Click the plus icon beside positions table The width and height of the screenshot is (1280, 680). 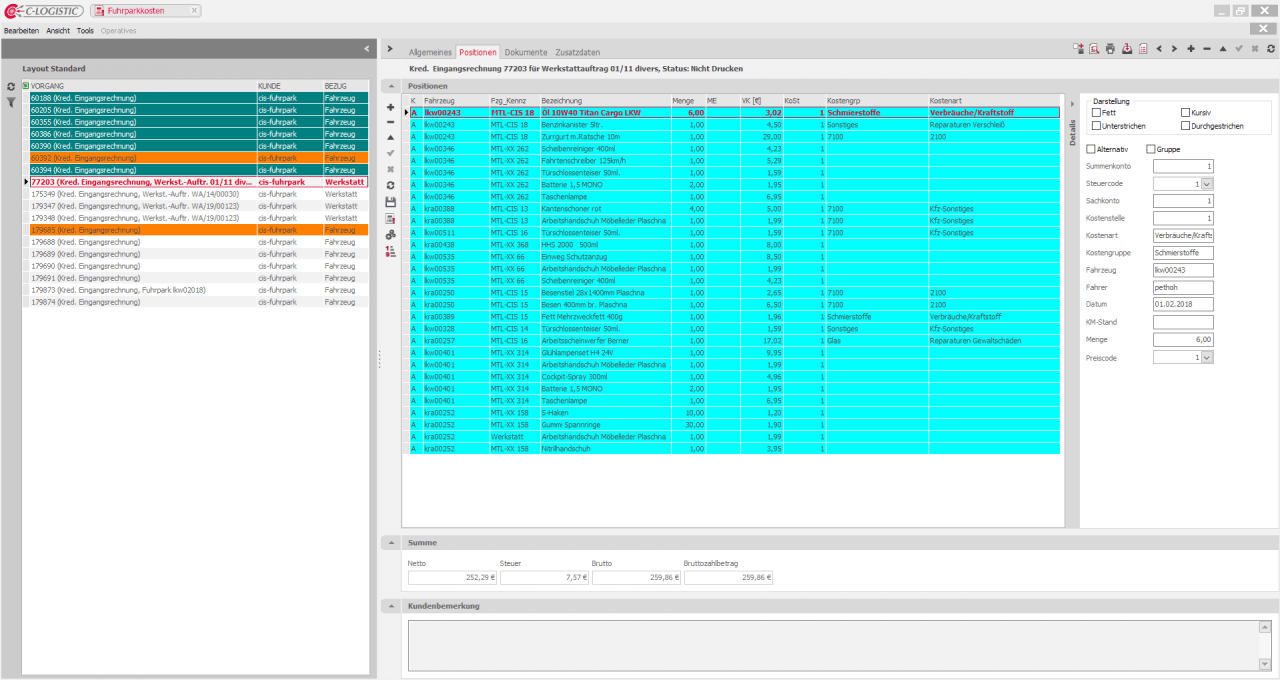(390, 106)
